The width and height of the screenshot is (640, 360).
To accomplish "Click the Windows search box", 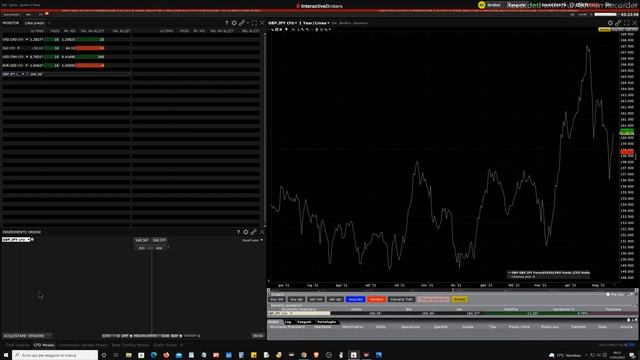I will (x=55, y=355).
